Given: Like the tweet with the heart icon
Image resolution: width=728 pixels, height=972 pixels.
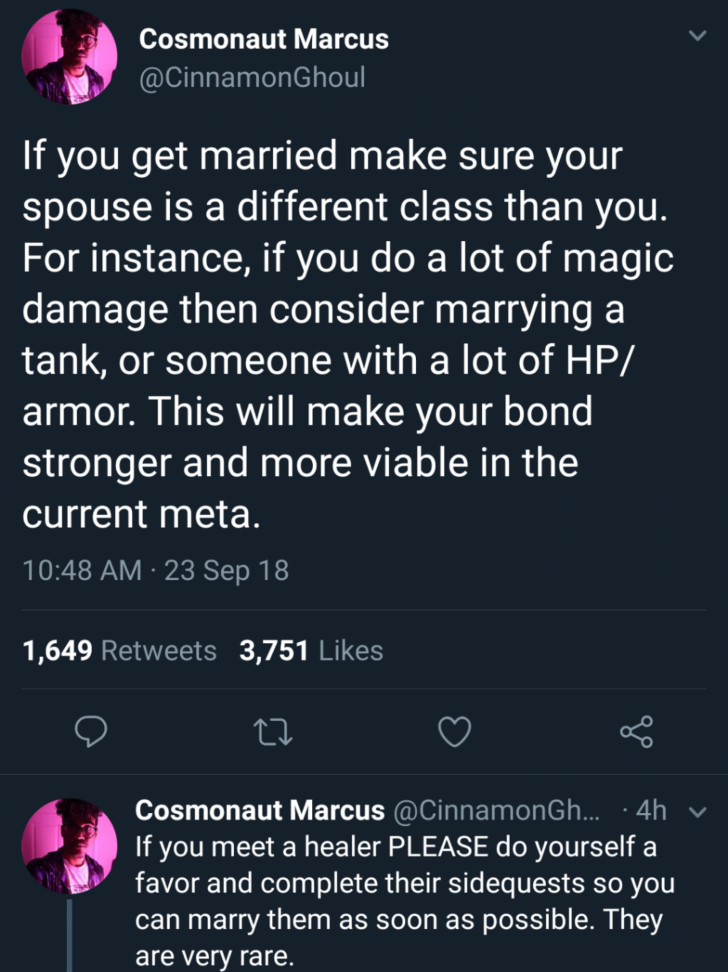Looking at the screenshot, I should click(x=455, y=733).
